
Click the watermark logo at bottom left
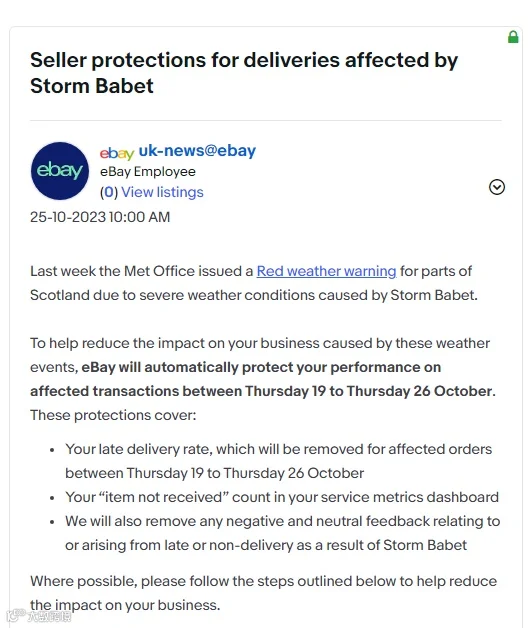tap(38, 615)
